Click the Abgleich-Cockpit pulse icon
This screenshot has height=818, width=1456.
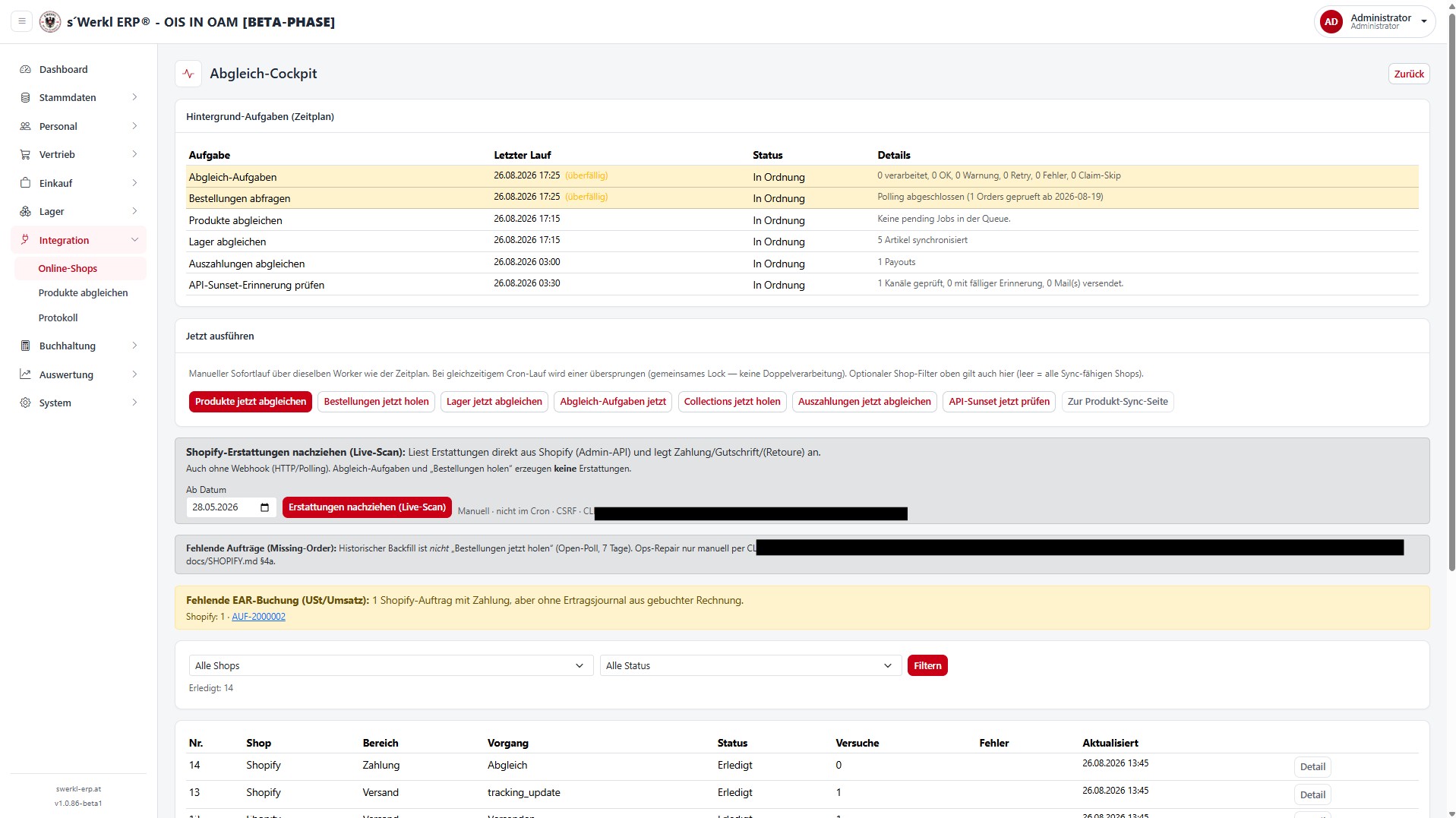[188, 74]
